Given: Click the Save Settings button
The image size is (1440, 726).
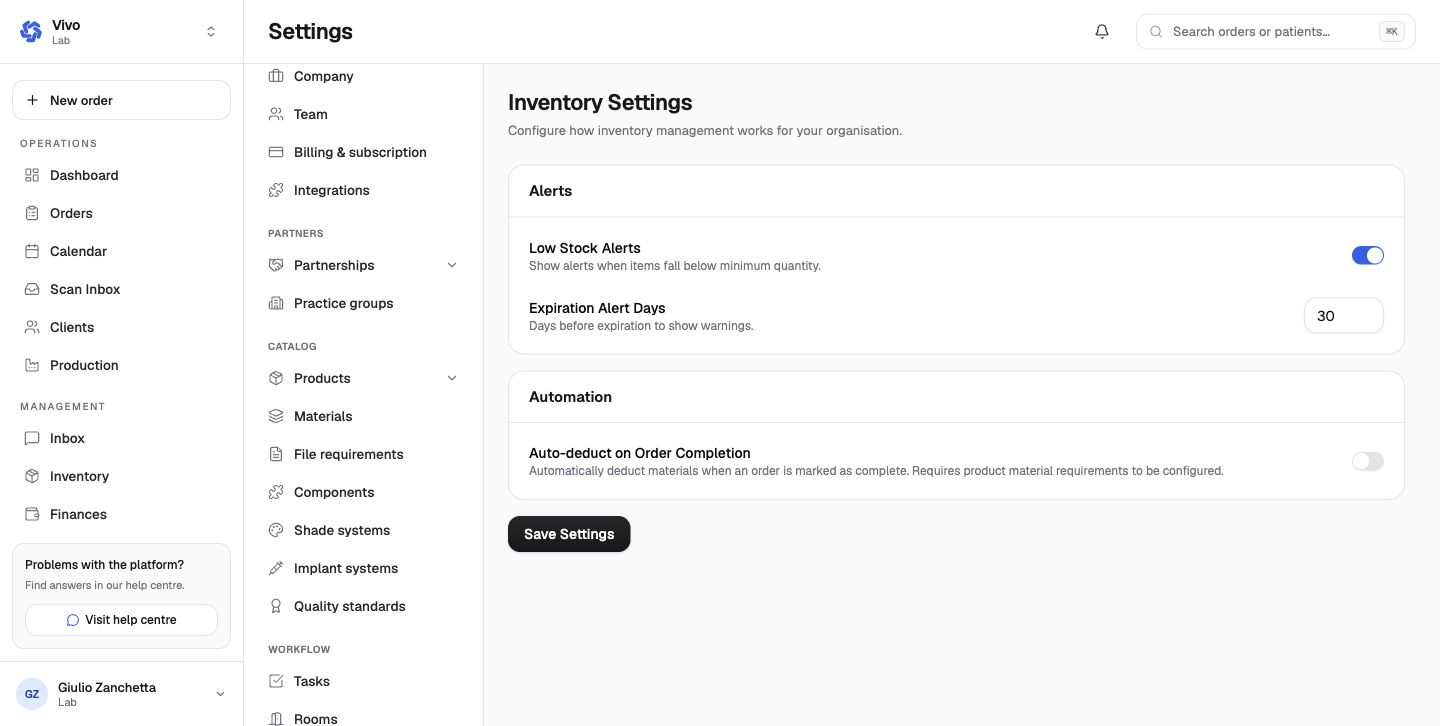Looking at the screenshot, I should click(x=569, y=534).
